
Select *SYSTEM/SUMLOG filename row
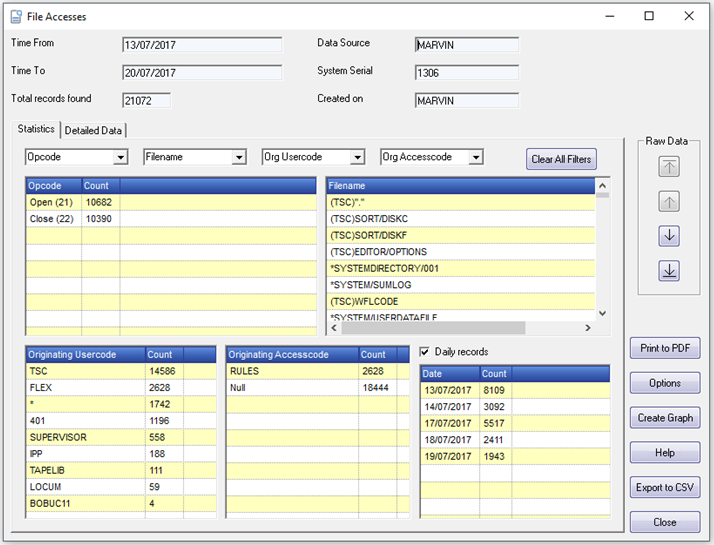coord(461,285)
